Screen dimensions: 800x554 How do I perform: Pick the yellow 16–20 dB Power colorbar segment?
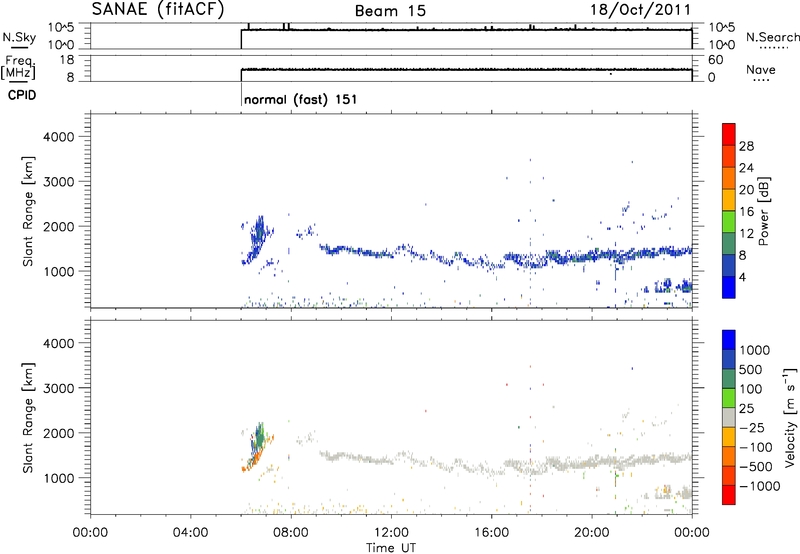coord(729,199)
